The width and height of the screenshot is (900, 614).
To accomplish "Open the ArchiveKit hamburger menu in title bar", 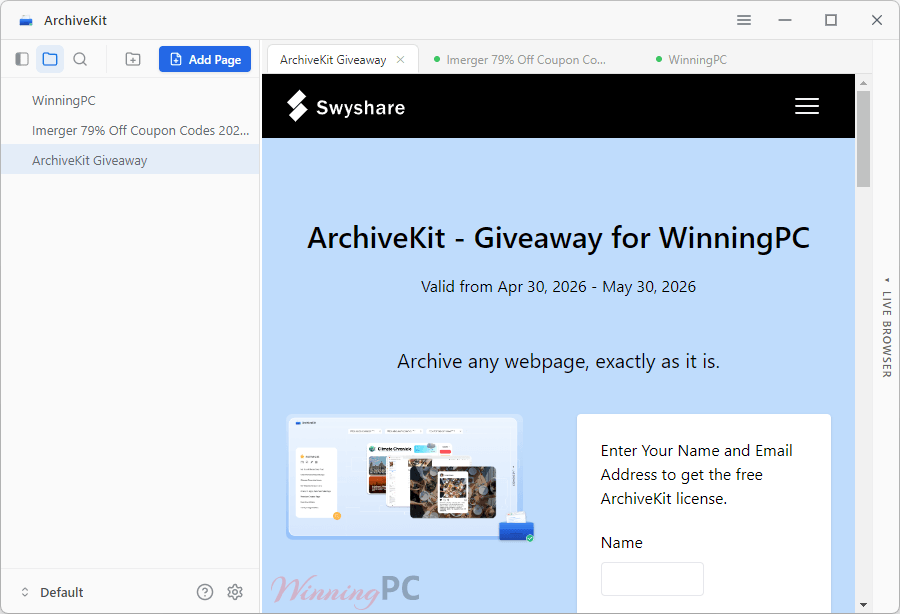I will click(x=744, y=20).
